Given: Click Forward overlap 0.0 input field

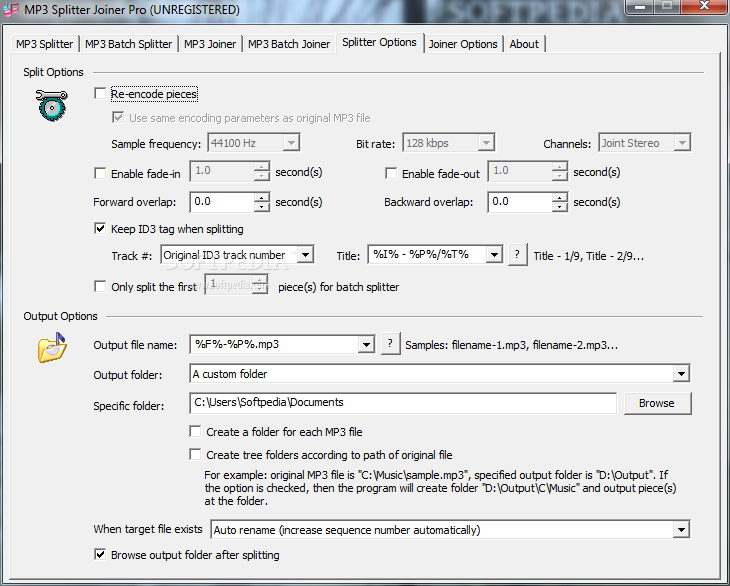Looking at the screenshot, I should [x=222, y=202].
